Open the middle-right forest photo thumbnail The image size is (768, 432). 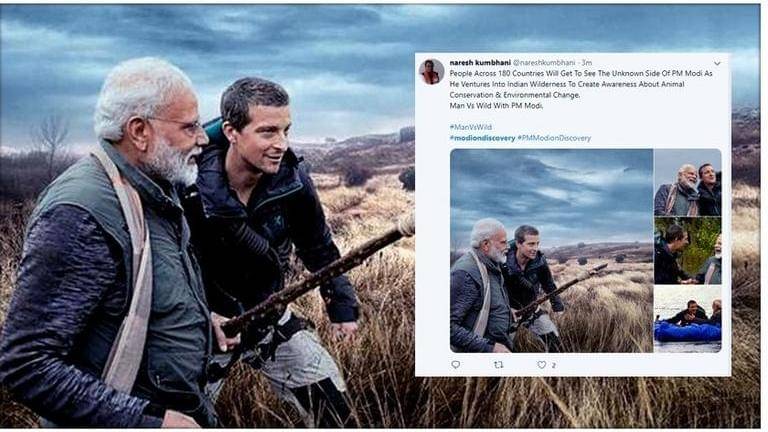coord(687,250)
